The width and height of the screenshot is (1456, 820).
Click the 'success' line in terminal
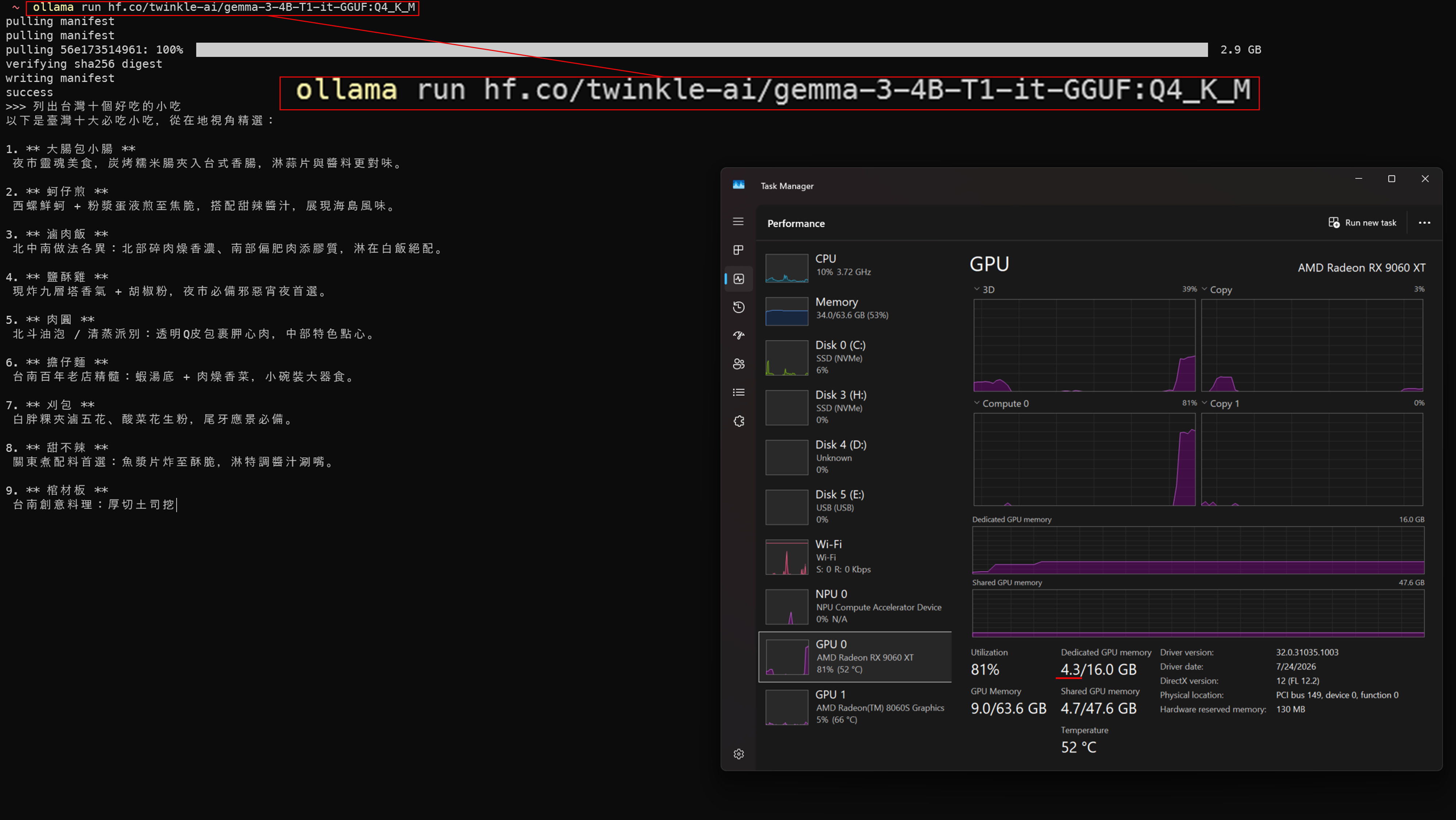pyautogui.click(x=29, y=92)
